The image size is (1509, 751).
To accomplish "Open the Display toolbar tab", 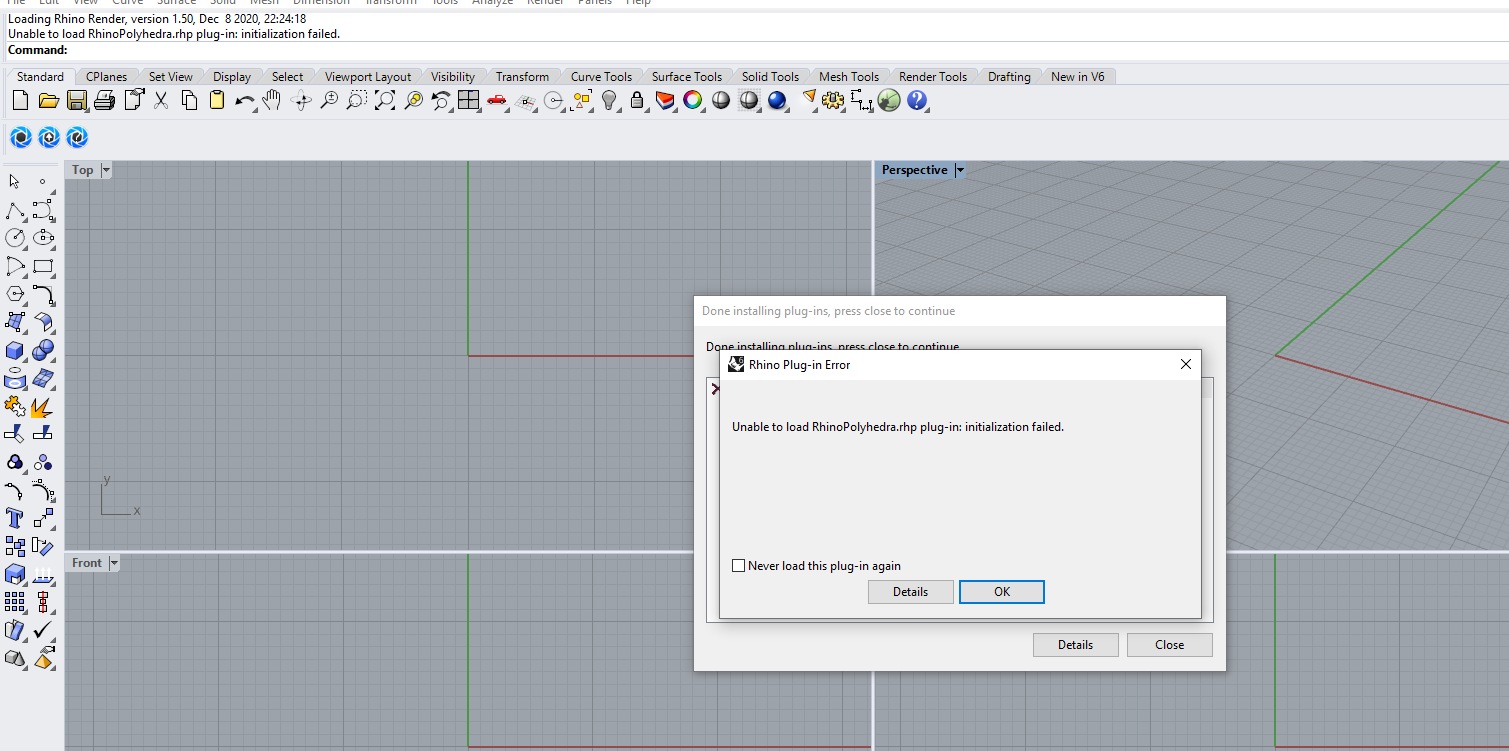I will [x=232, y=77].
